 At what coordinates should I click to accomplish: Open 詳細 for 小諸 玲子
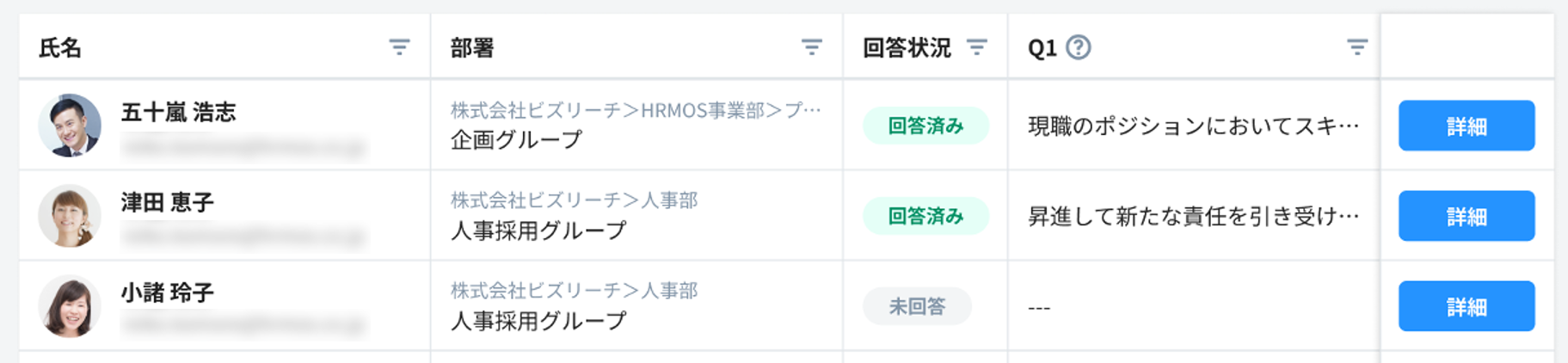pos(1466,306)
